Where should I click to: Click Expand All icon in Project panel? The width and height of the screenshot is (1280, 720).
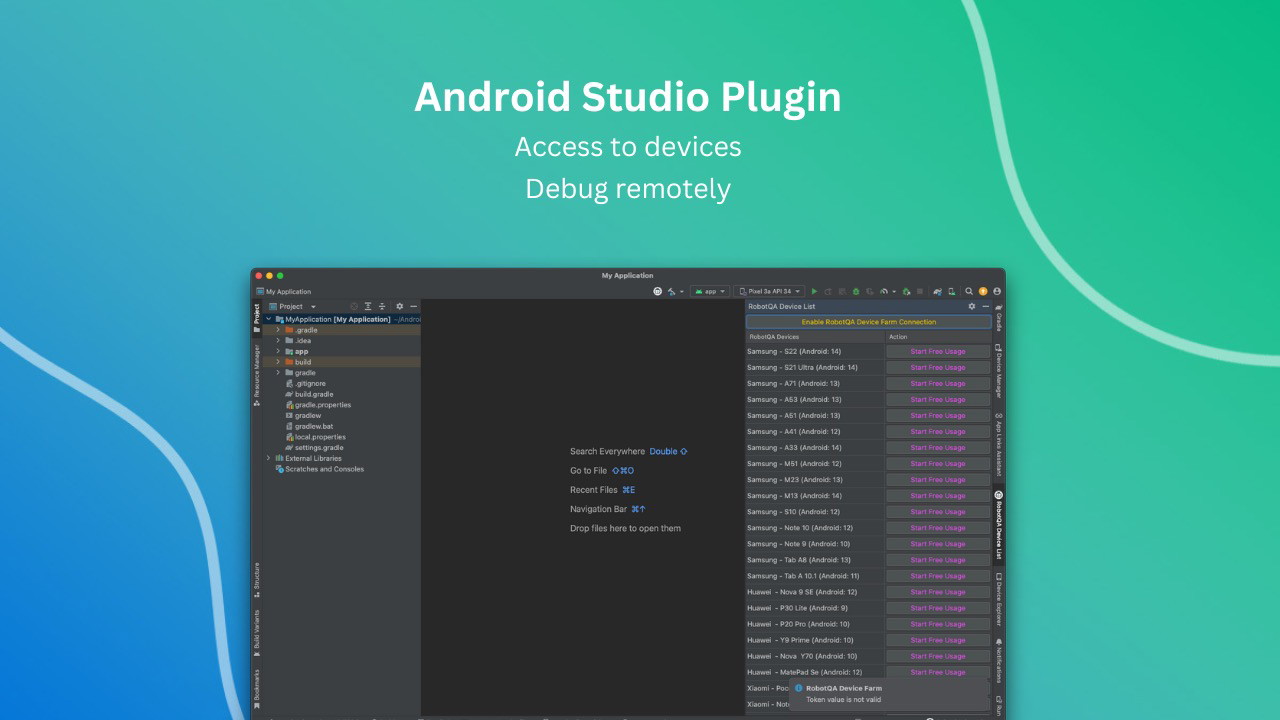pos(368,307)
